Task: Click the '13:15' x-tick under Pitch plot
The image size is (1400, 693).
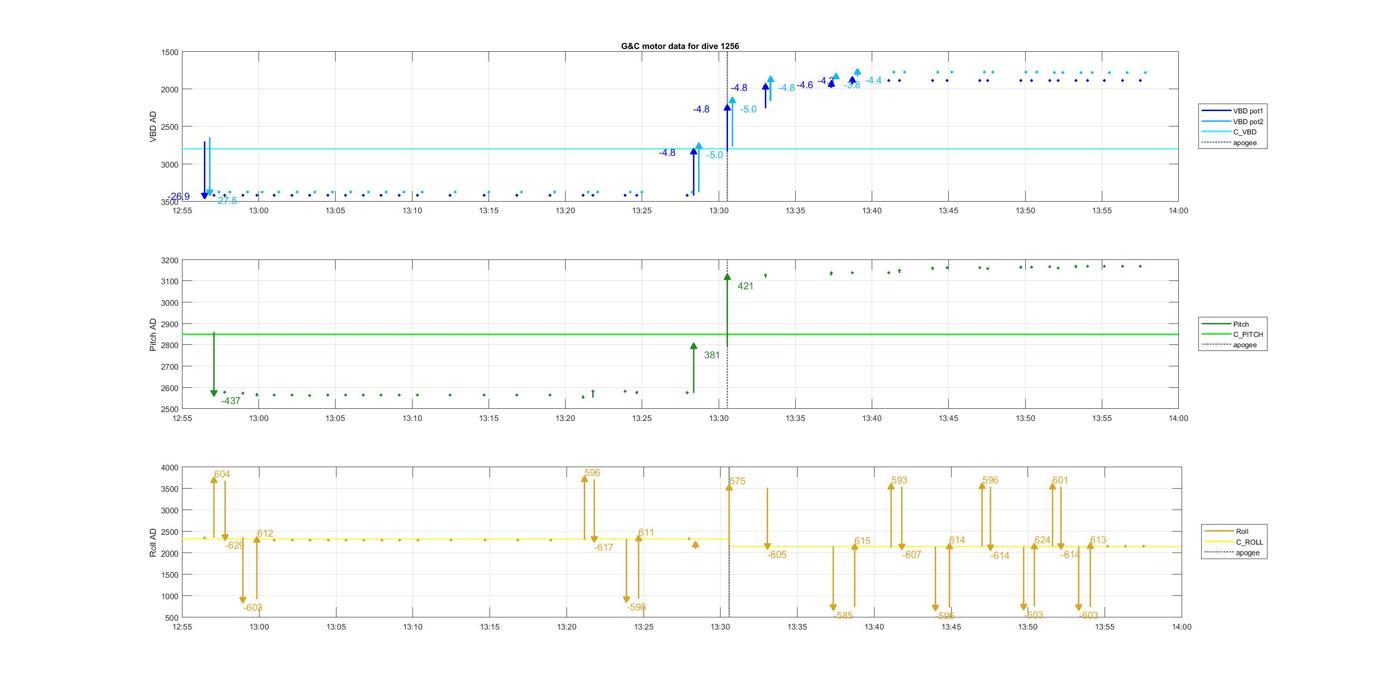Action: (x=488, y=418)
